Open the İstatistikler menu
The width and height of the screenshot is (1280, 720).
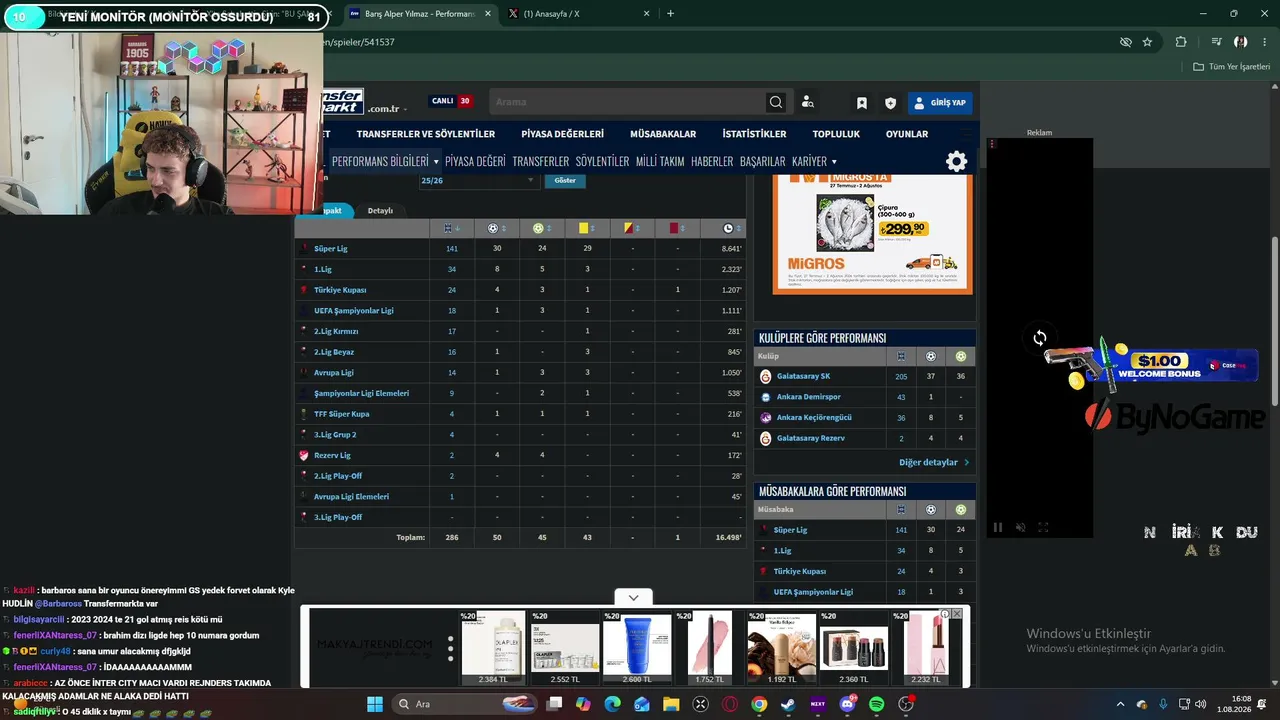point(755,134)
